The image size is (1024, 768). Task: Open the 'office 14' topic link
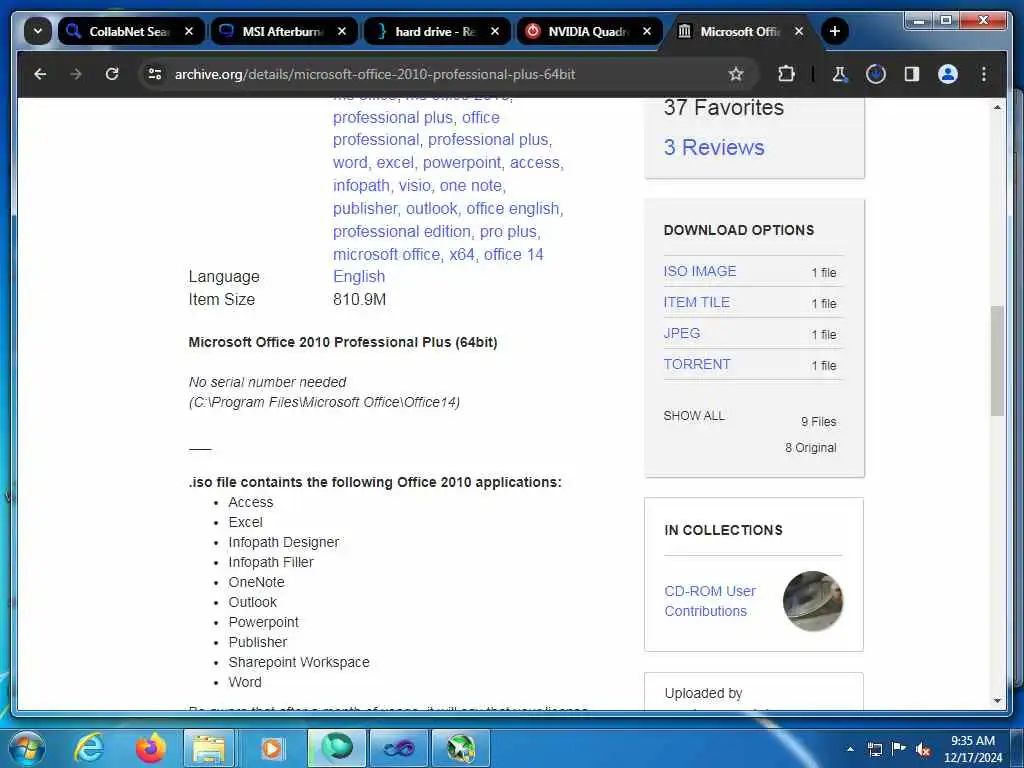point(513,254)
